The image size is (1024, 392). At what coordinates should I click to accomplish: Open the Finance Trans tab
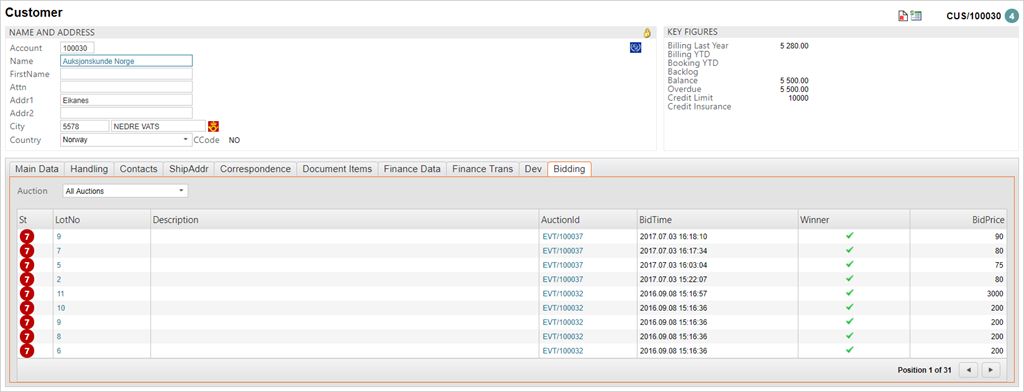(483, 169)
